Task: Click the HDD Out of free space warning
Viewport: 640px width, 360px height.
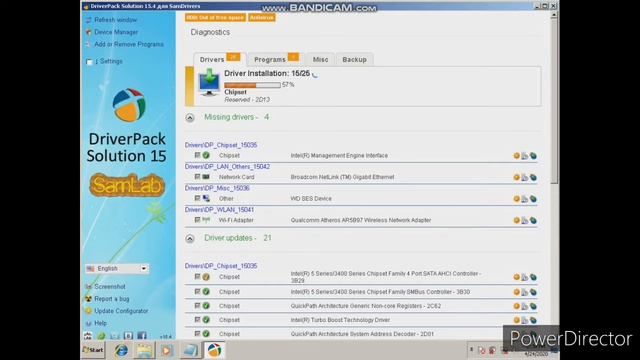Action: tap(215, 18)
